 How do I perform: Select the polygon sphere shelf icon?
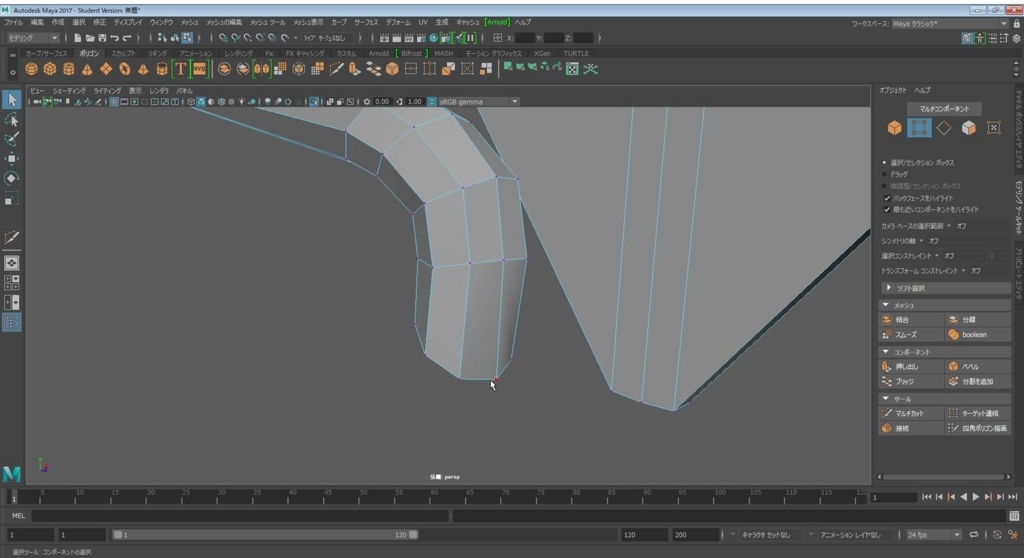[31, 69]
